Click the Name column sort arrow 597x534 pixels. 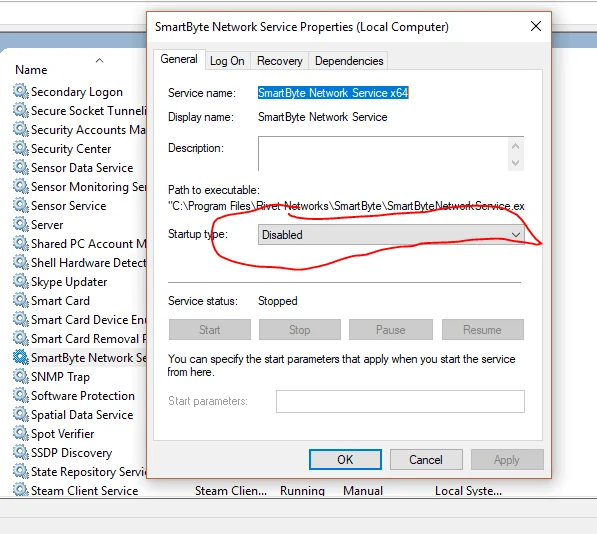point(100,60)
